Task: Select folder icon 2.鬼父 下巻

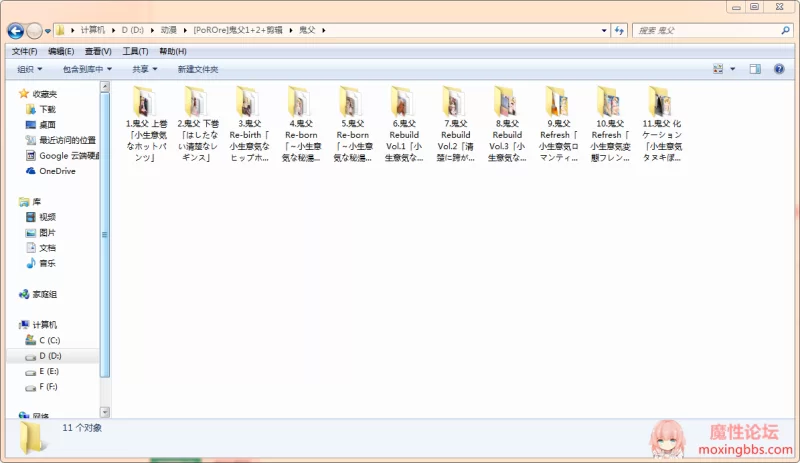Action: pos(196,101)
